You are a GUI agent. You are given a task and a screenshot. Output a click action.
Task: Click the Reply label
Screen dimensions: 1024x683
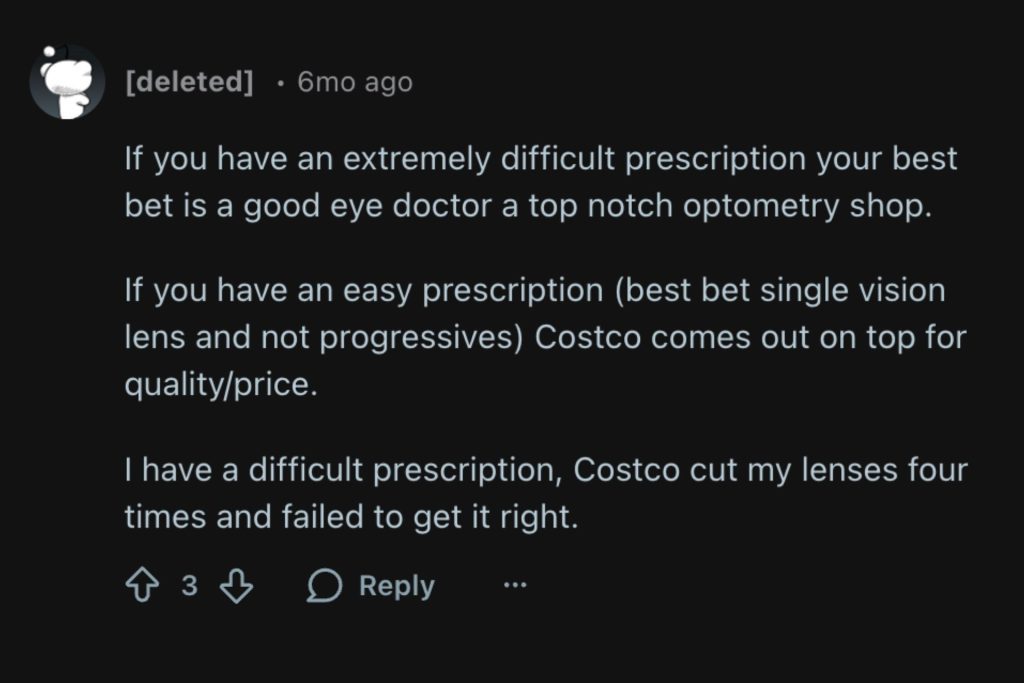point(394,586)
